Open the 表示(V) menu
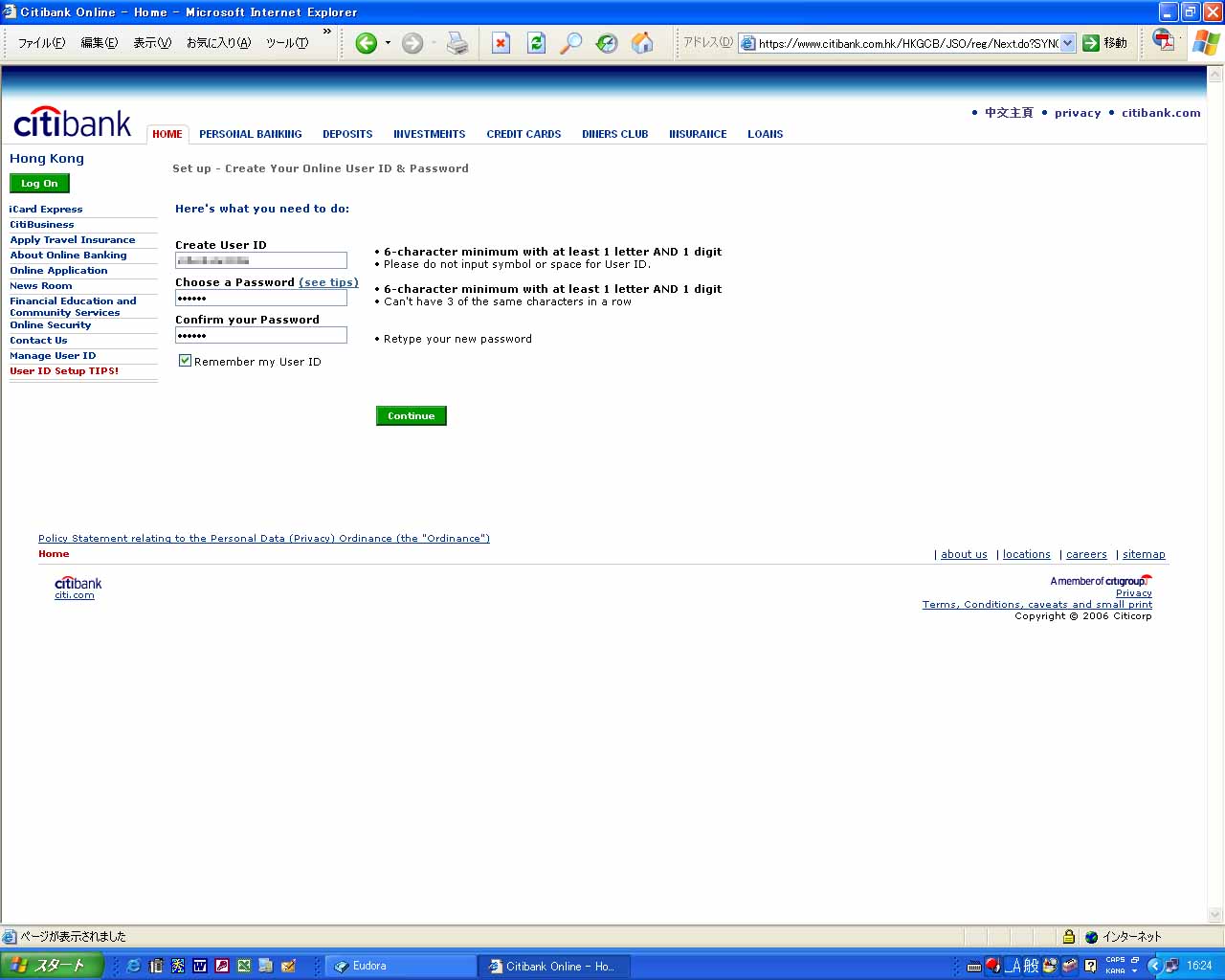 [152, 43]
